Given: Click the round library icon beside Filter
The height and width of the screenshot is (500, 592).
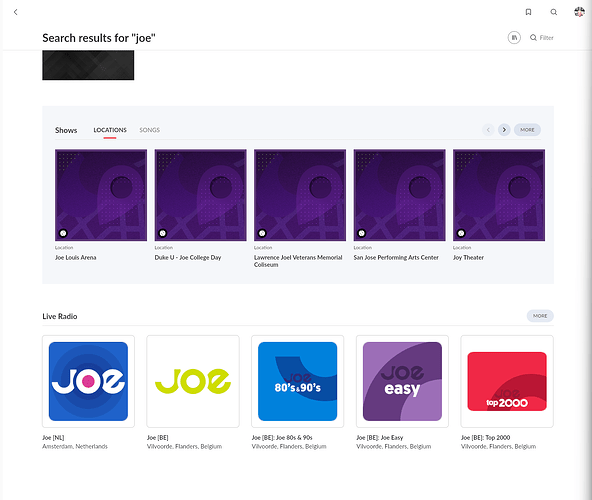Looking at the screenshot, I should click(514, 37).
